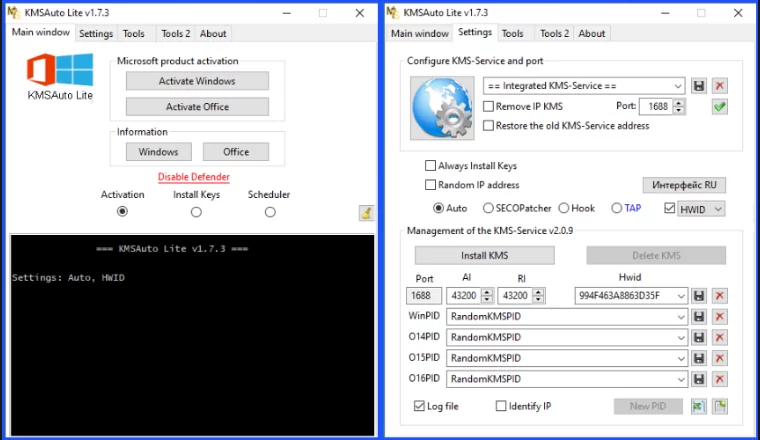Clear the WinPID row with red X
Screen dimensions: 760x440
pos(720,316)
